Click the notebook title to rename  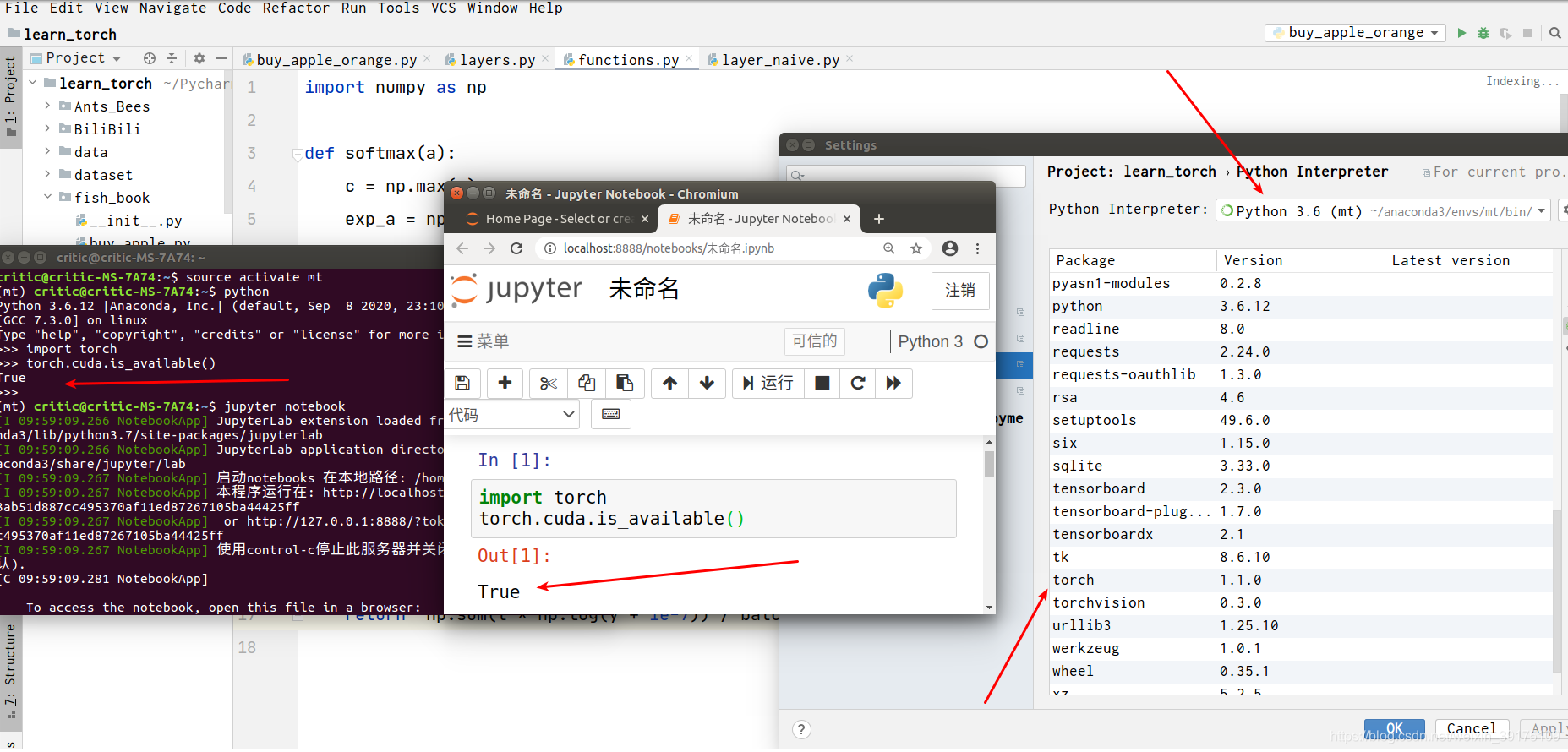pyautogui.click(x=643, y=290)
